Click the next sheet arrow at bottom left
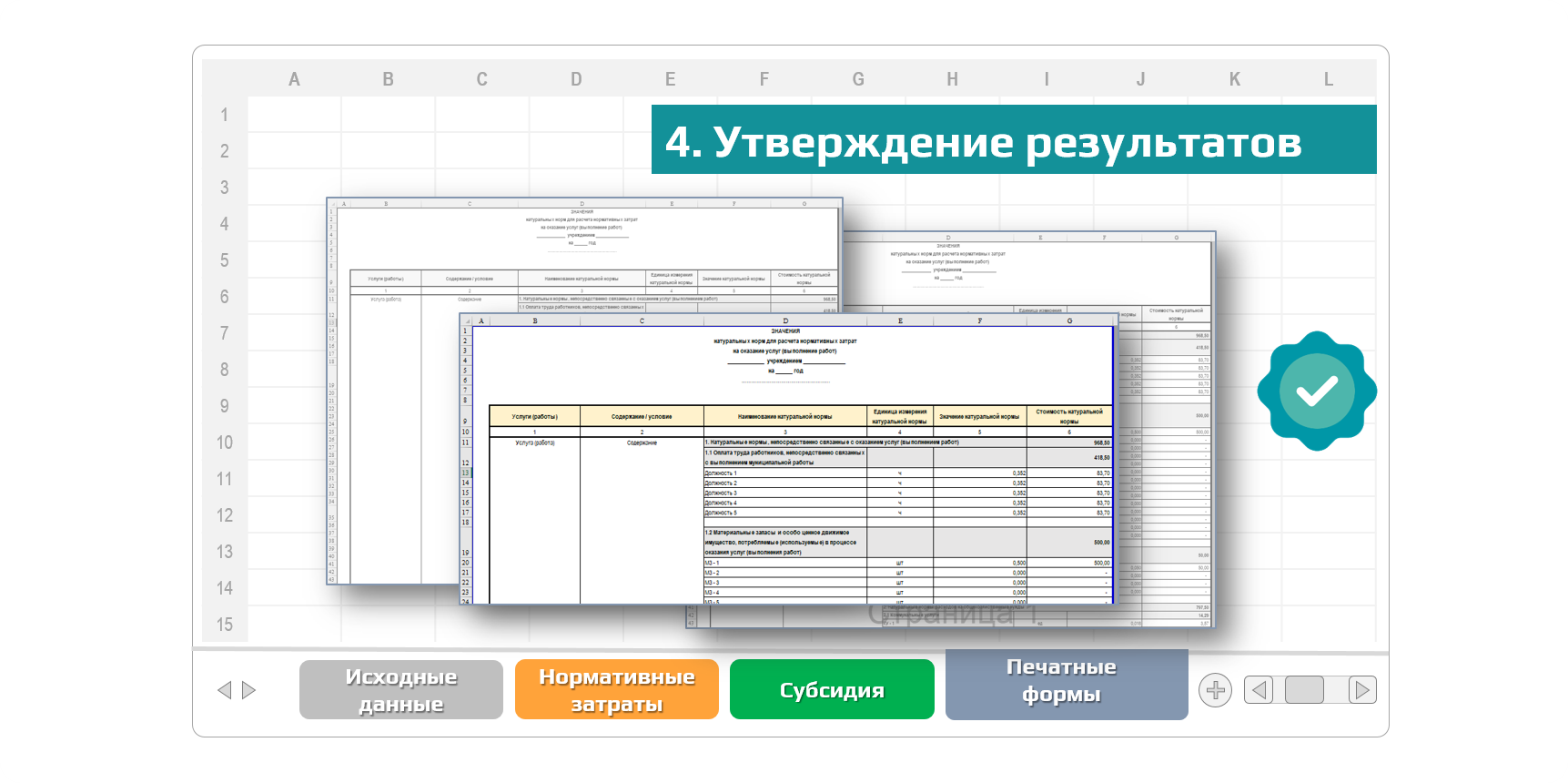Screen dimensions: 1568x783 (x=248, y=690)
